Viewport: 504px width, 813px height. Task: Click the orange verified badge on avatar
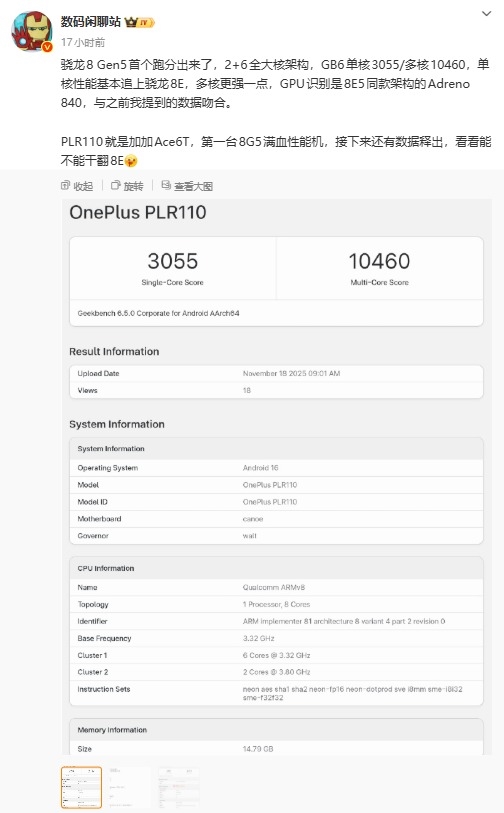coord(47,47)
